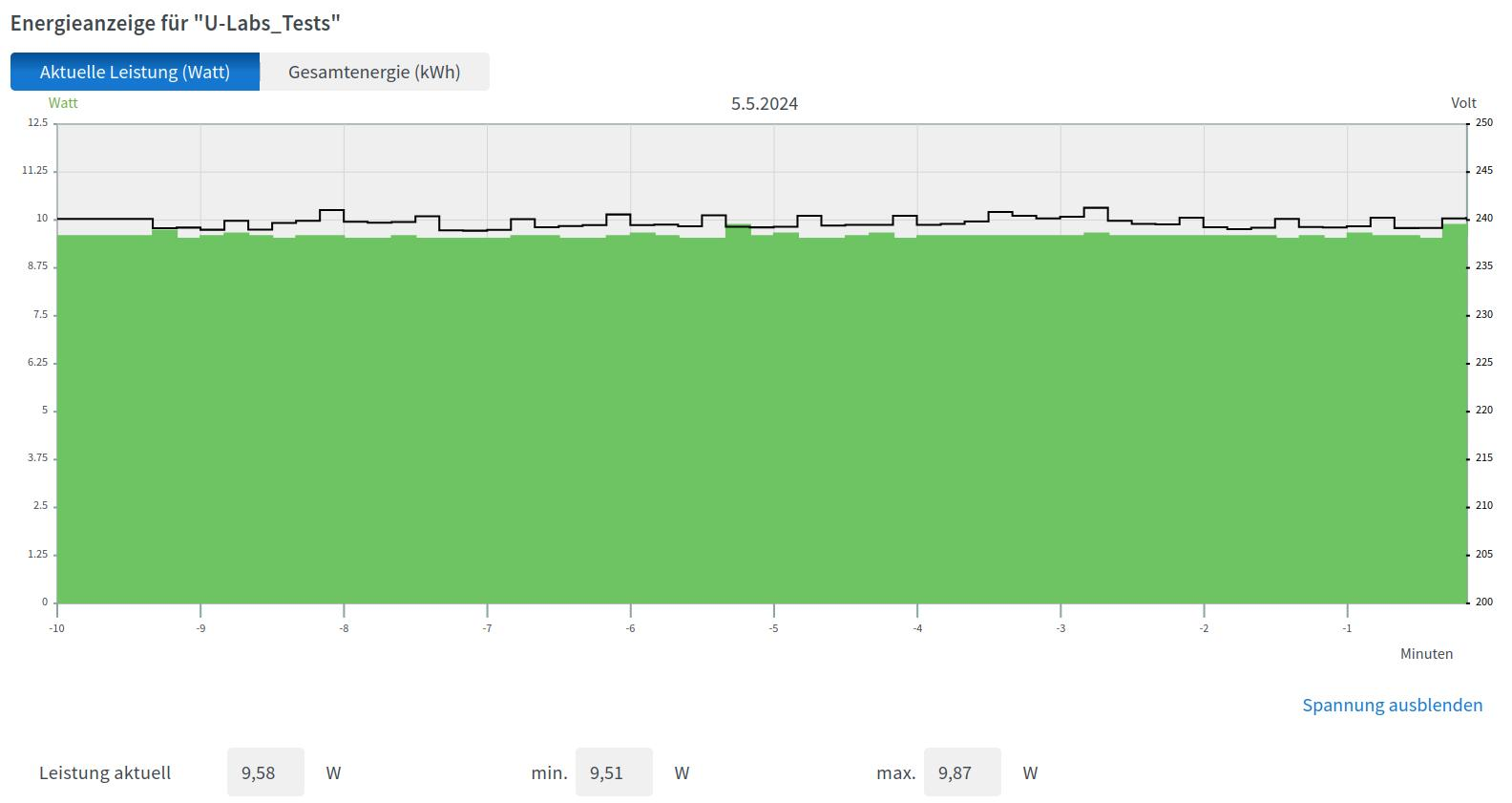Click the 200 value on the Volt axis
Image resolution: width=1512 pixels, height=803 pixels.
(x=1484, y=602)
